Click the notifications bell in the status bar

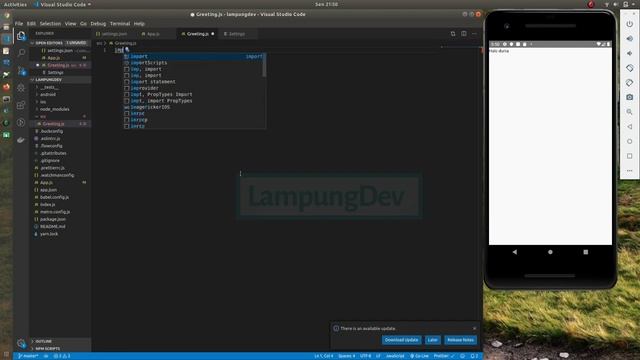pyautogui.click(x=473, y=356)
